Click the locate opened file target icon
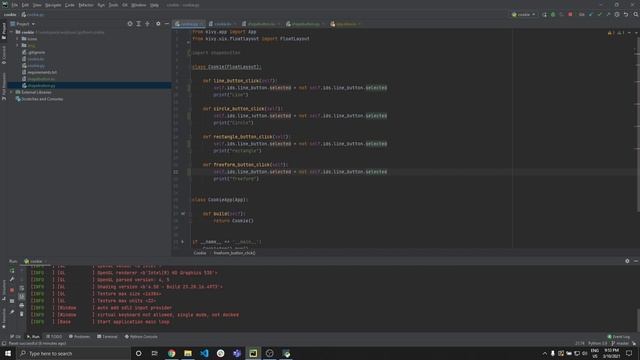The height and width of the screenshot is (360, 640). click(x=130, y=24)
